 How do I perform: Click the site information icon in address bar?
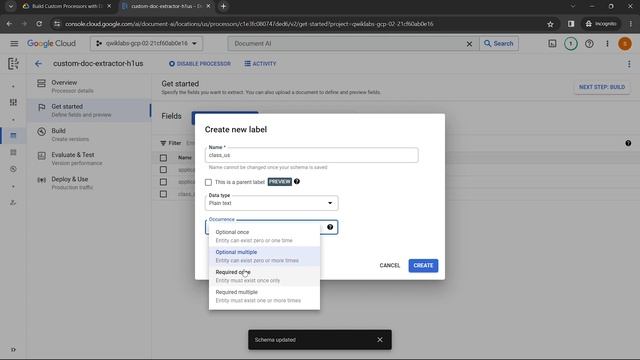(57, 24)
